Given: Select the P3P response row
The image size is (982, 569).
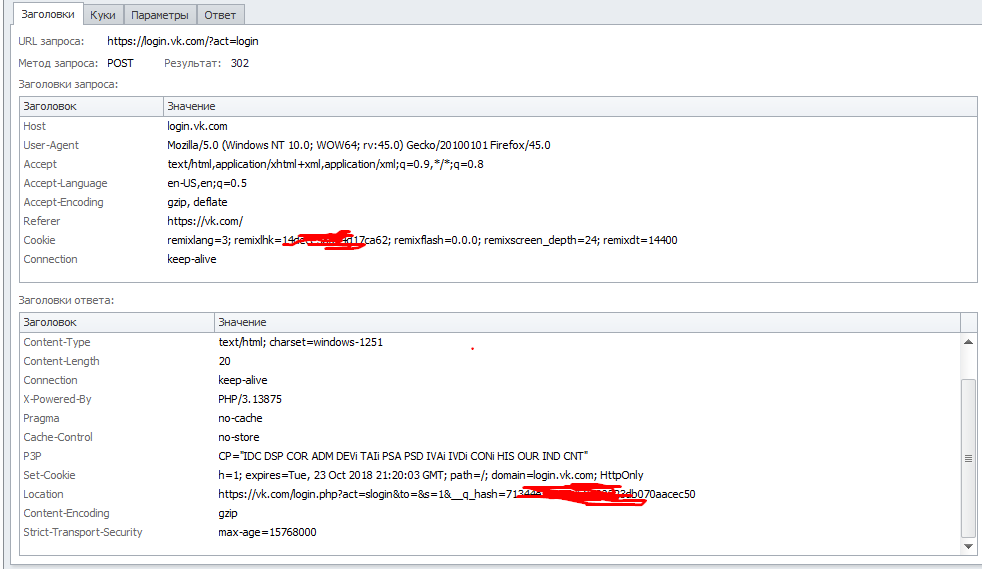Looking at the screenshot, I should [490, 456].
